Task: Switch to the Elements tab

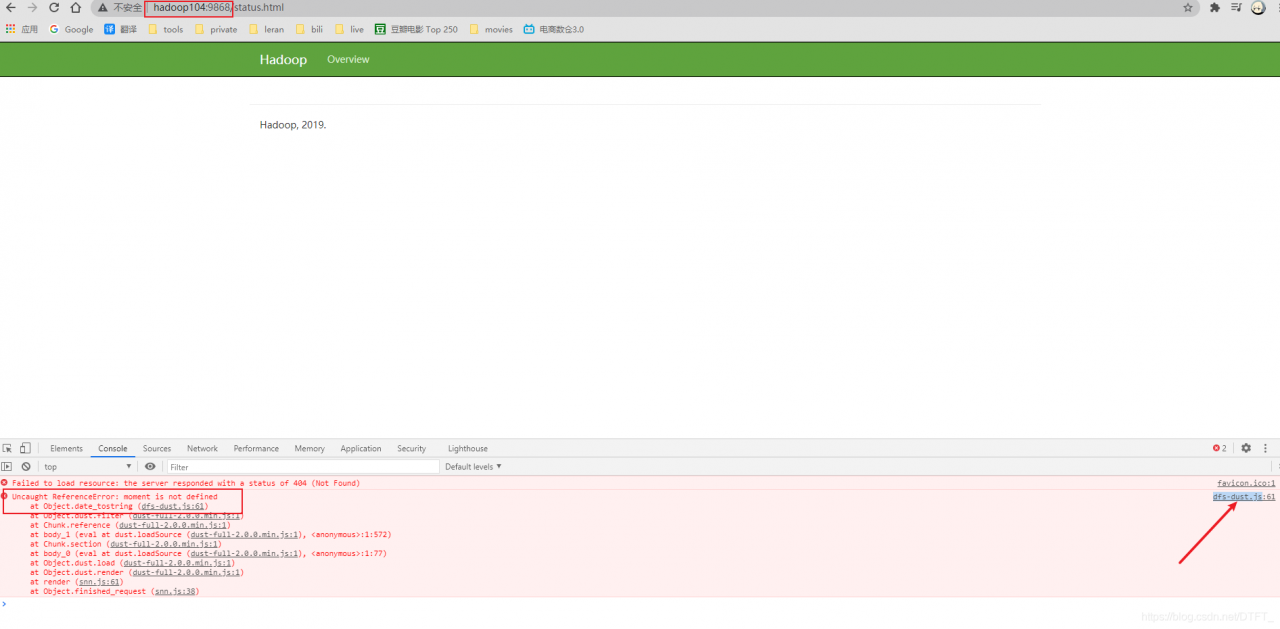Action: coord(66,449)
